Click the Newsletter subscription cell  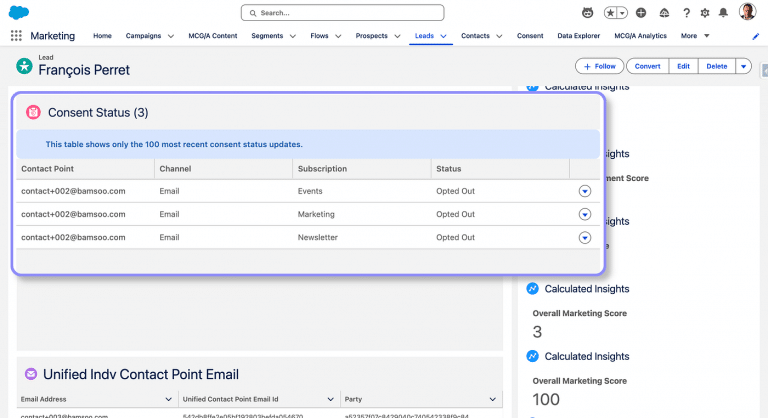coord(317,237)
